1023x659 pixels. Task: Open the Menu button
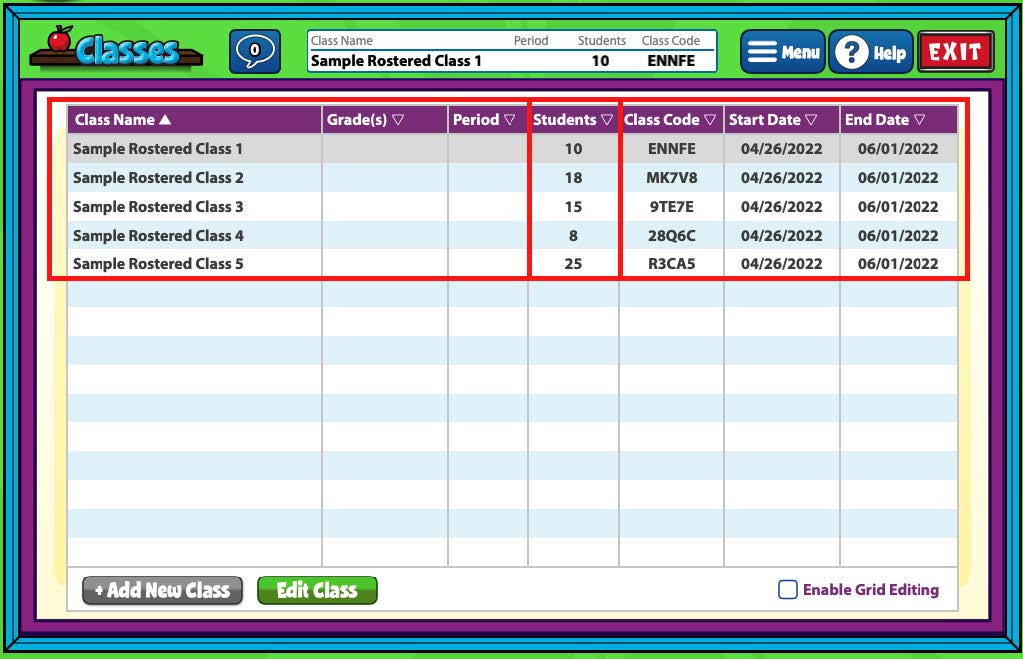pyautogui.click(x=782, y=52)
